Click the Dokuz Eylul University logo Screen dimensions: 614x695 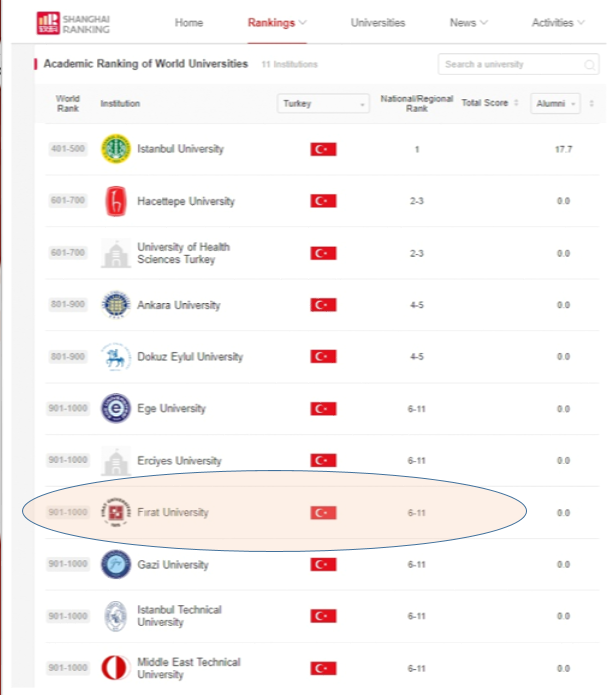pyautogui.click(x=116, y=356)
